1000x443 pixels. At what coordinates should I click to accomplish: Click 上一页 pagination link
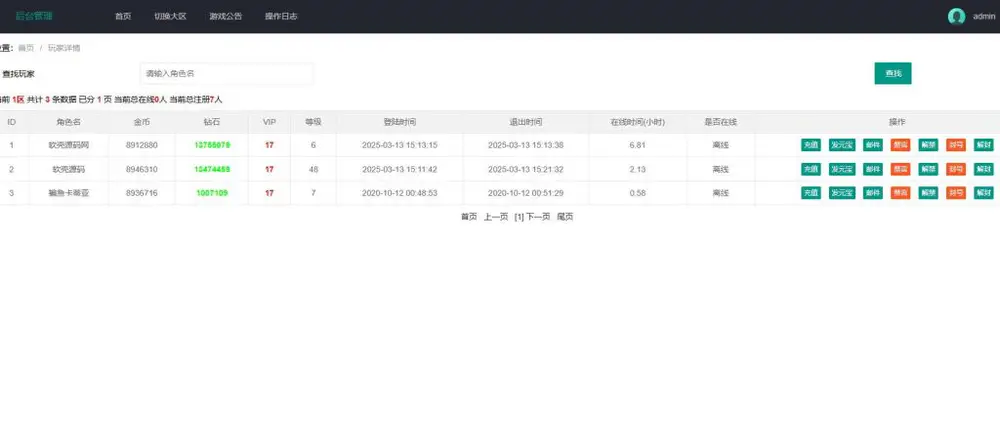(496, 217)
